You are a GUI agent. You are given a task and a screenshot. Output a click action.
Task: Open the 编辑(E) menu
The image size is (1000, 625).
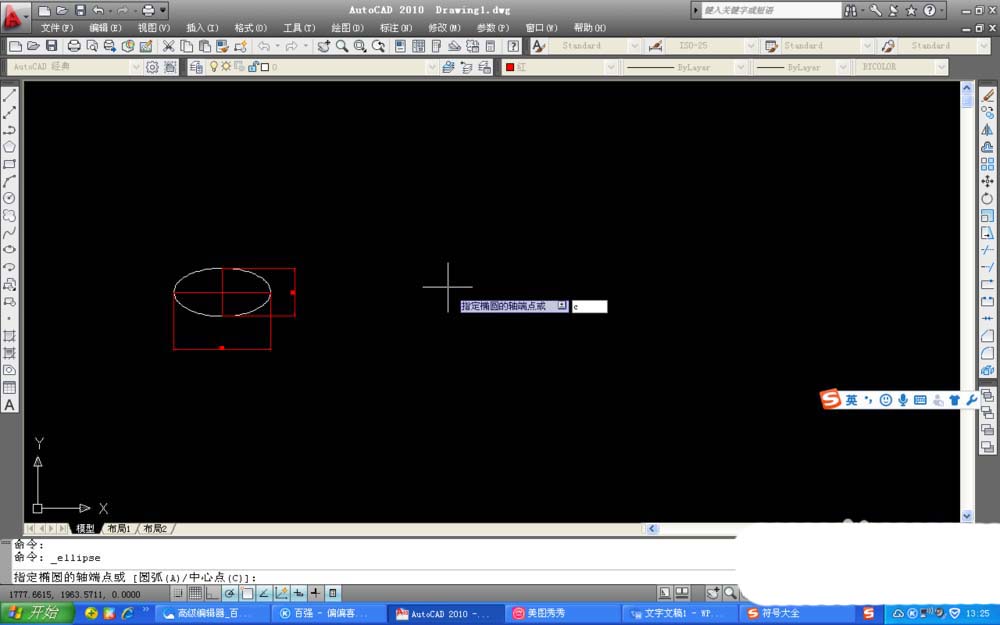[105, 27]
